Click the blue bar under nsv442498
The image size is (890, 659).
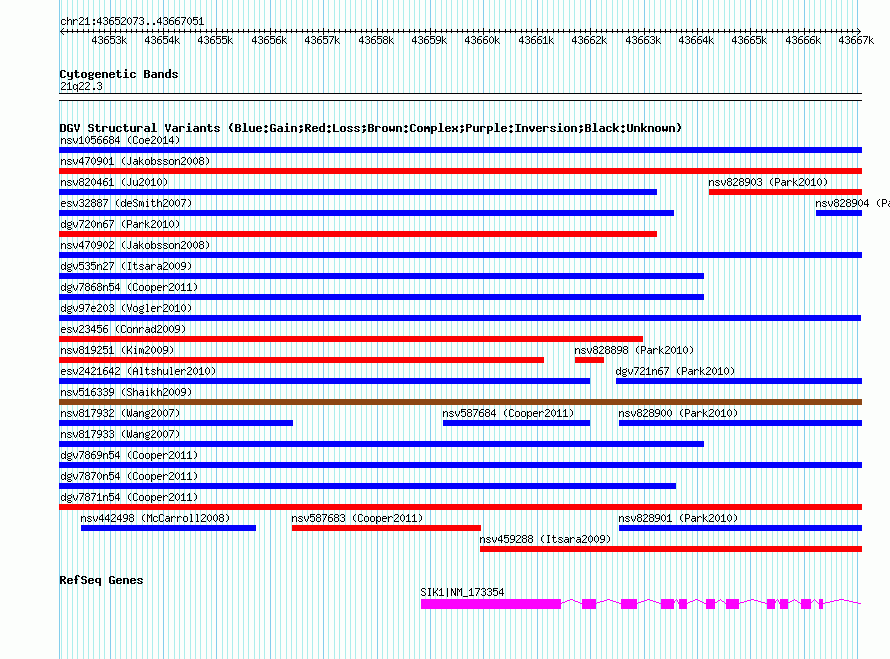[169, 528]
